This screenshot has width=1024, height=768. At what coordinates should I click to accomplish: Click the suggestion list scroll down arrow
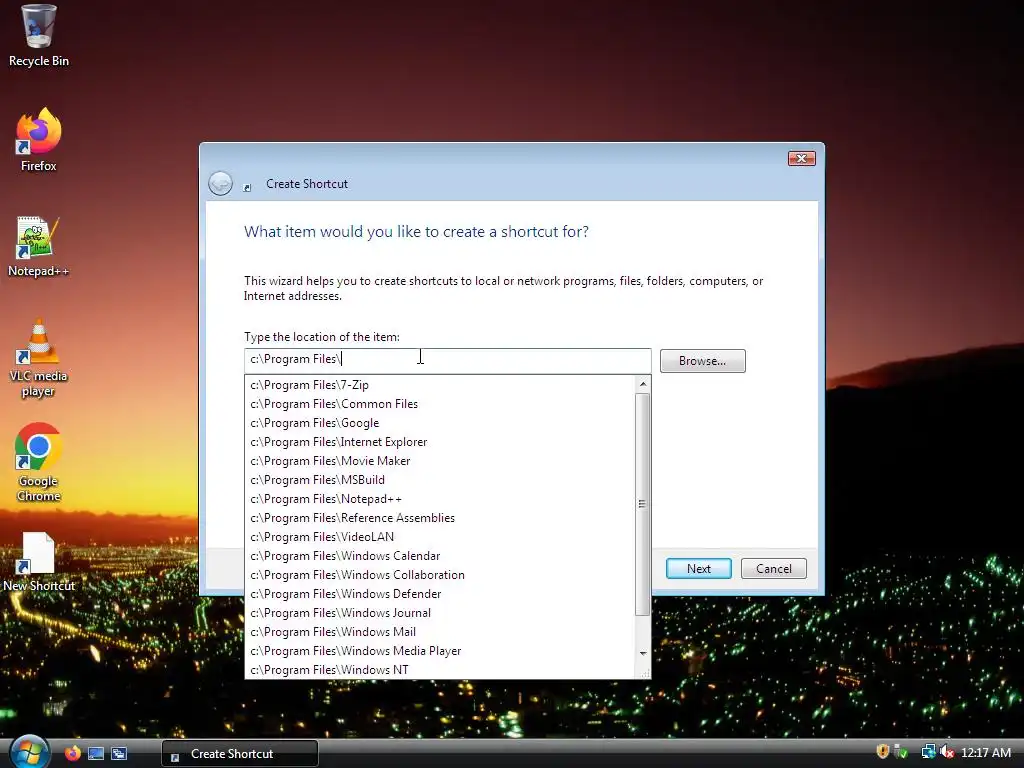643,653
